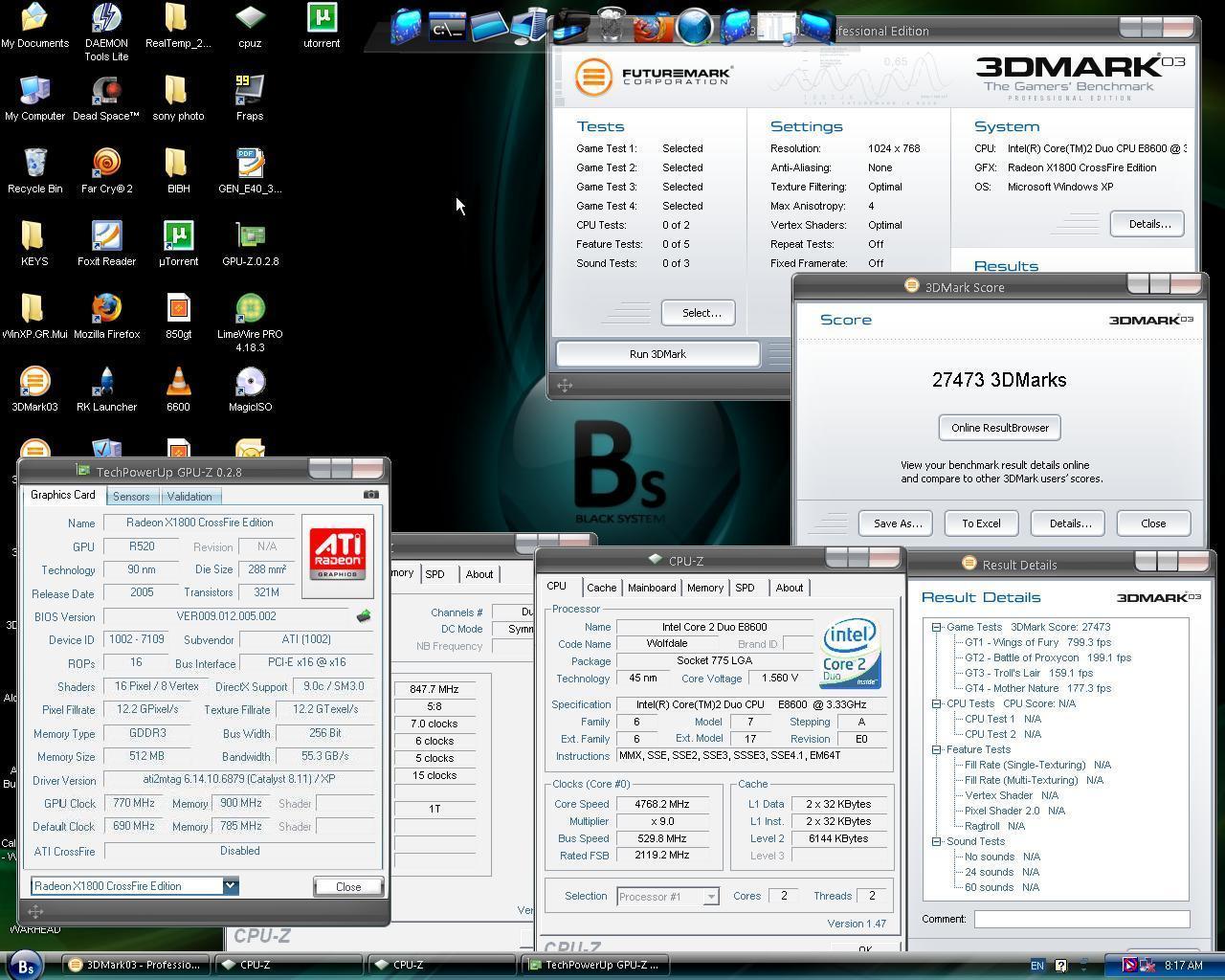
Task: Open the Cache tab in CPU-Z
Action: pyautogui.click(x=601, y=588)
